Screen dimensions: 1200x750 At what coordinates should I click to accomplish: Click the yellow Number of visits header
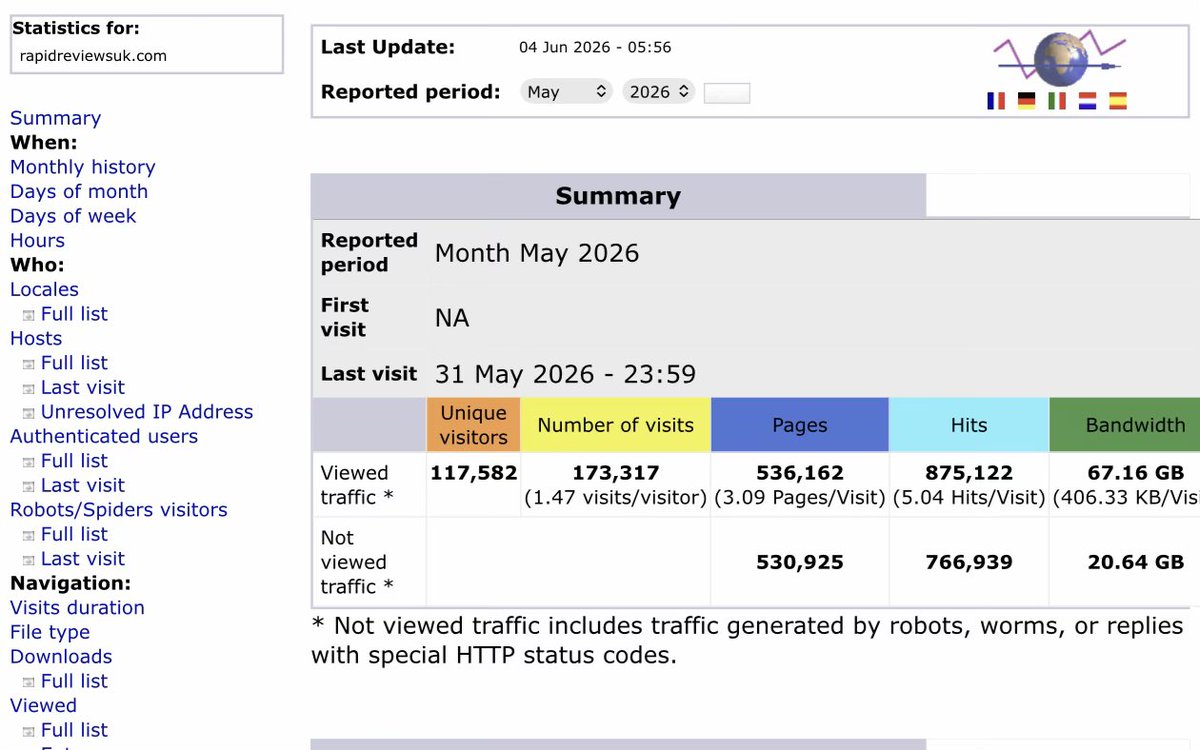click(616, 425)
